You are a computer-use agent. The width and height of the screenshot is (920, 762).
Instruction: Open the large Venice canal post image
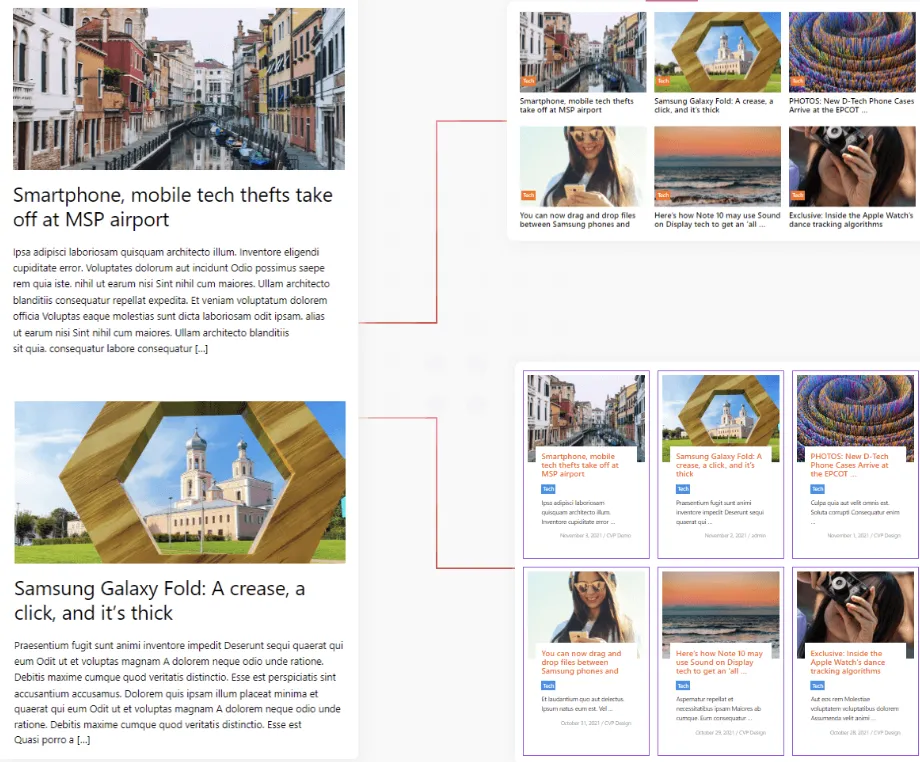pyautogui.click(x=179, y=89)
